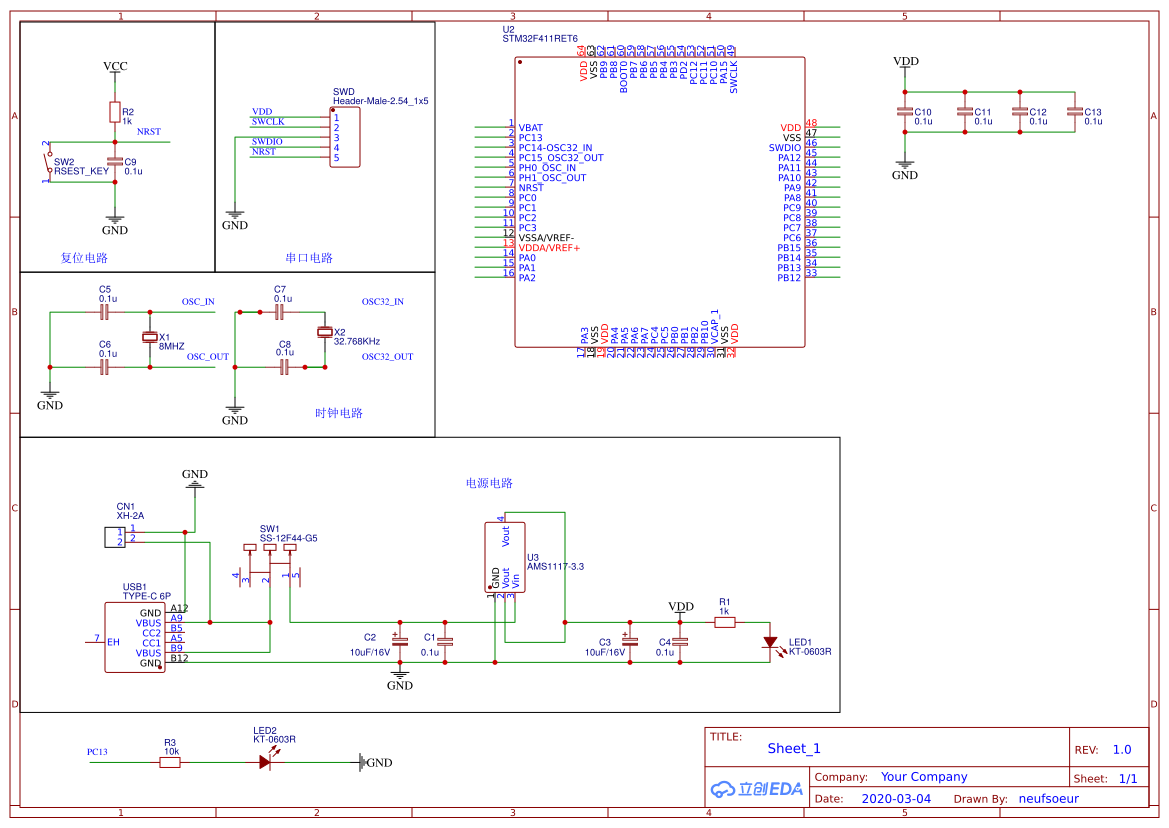Select decoupling capacitor C10 symbol
Viewport: 1169px width, 828px height.
click(905, 112)
